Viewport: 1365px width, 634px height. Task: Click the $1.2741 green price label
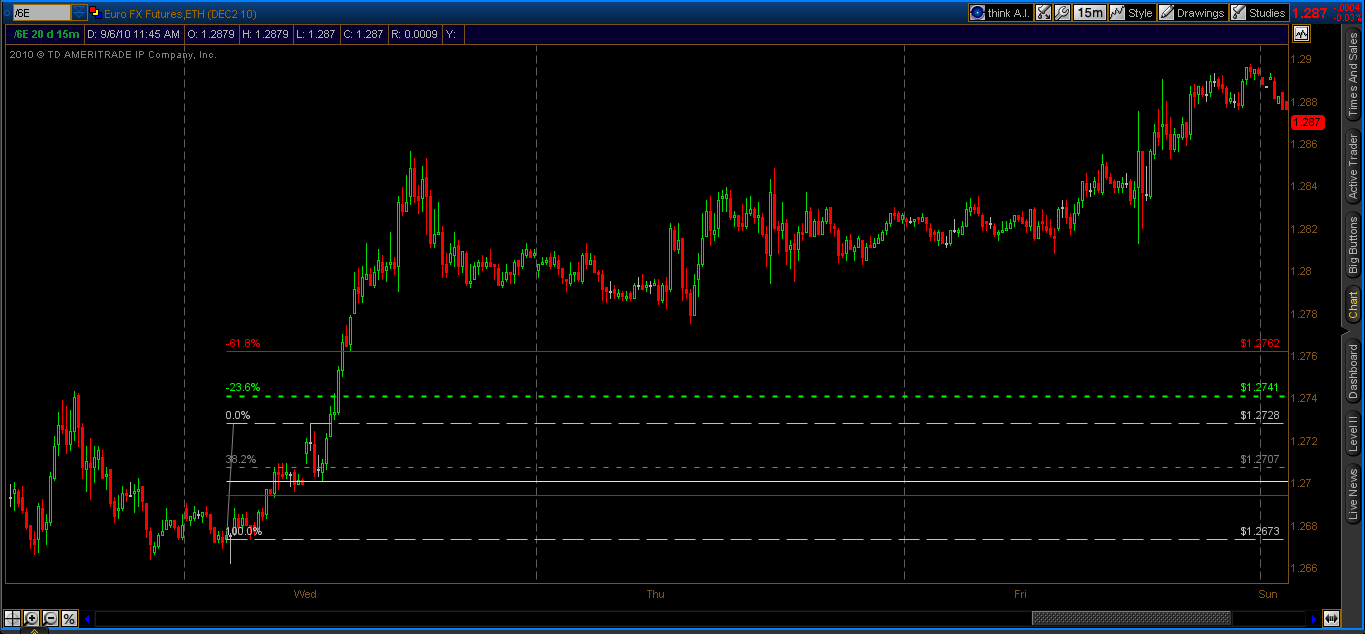pos(1260,387)
